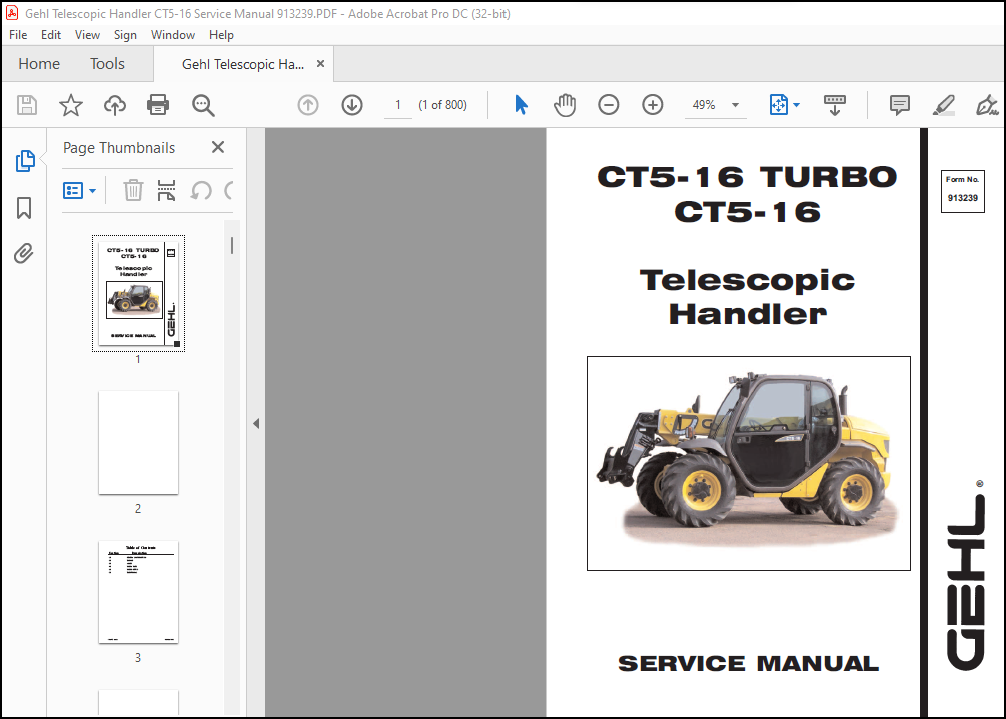Open the Find text magnifier tool
The height and width of the screenshot is (719, 1006).
203,105
